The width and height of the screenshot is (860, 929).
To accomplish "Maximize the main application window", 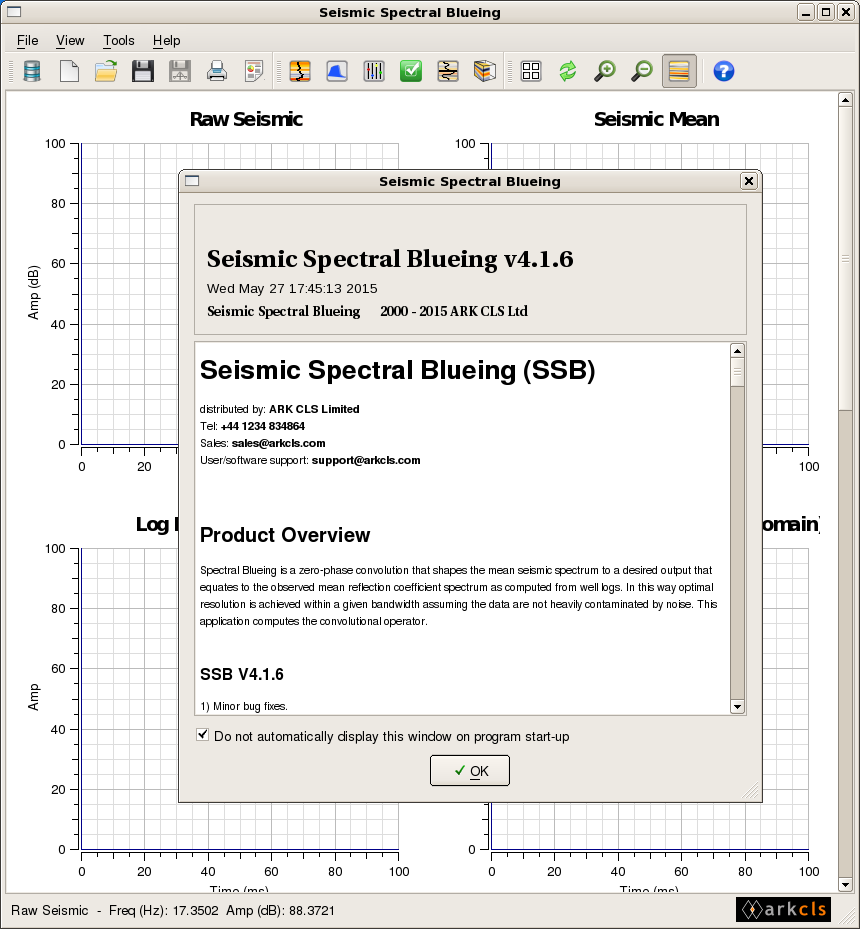I will click(x=826, y=12).
